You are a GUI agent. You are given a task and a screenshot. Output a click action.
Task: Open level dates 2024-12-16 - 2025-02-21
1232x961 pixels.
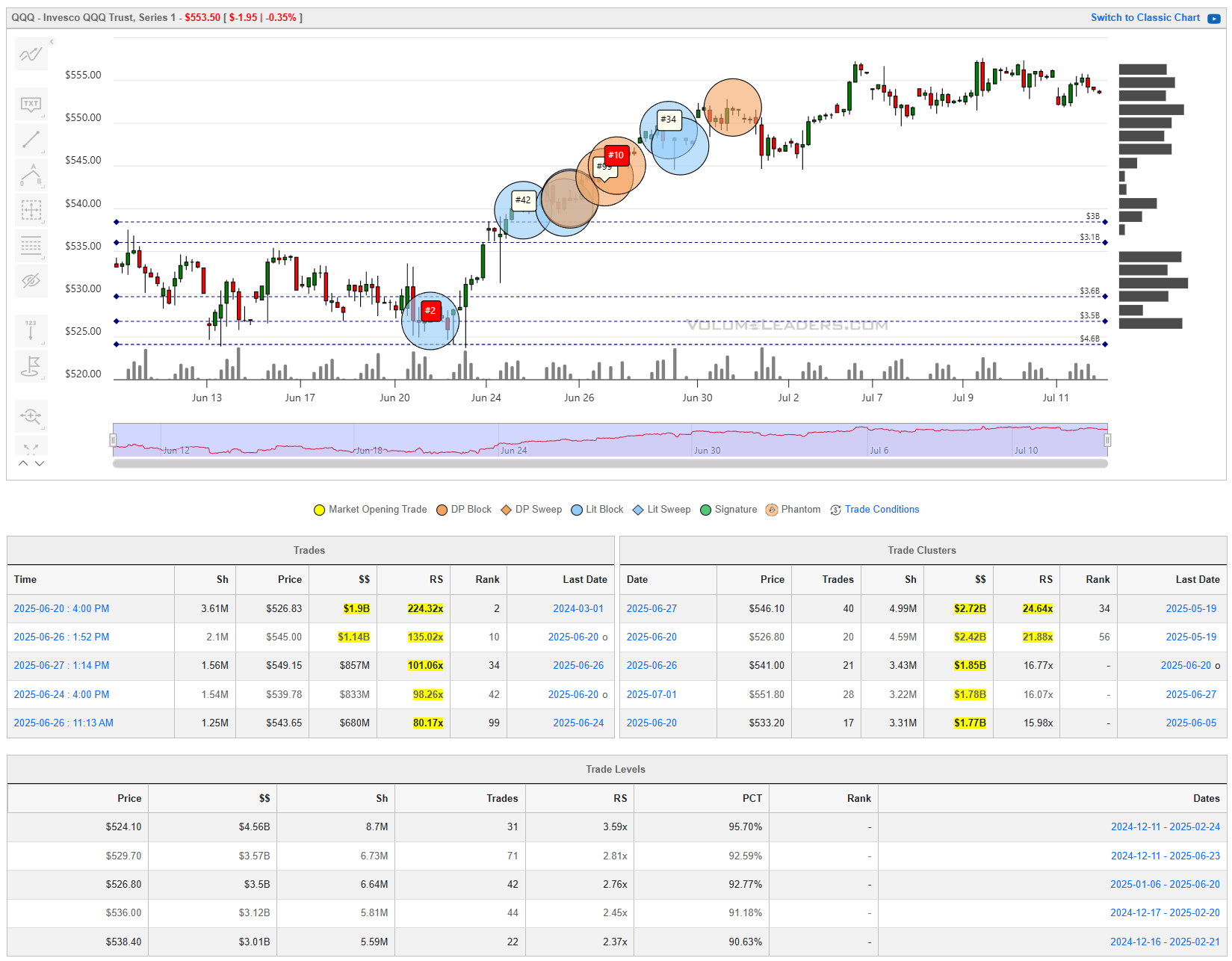(1165, 942)
